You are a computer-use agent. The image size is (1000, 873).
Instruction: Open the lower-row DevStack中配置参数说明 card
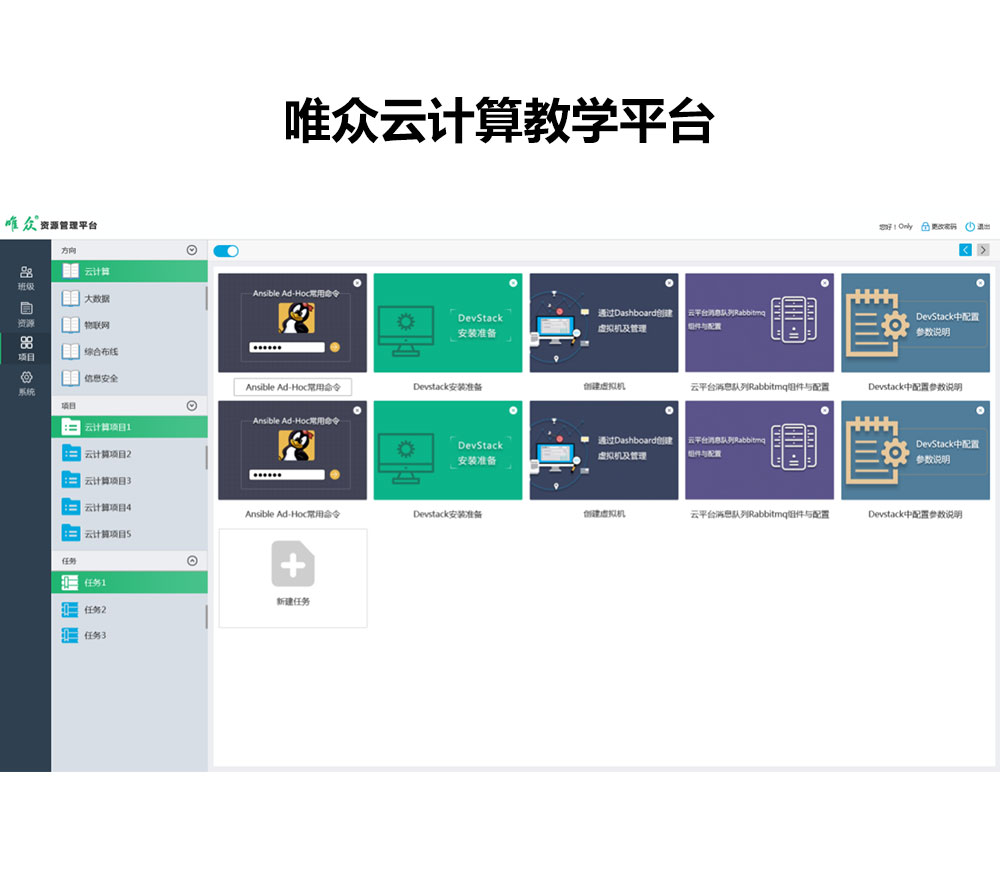click(916, 450)
